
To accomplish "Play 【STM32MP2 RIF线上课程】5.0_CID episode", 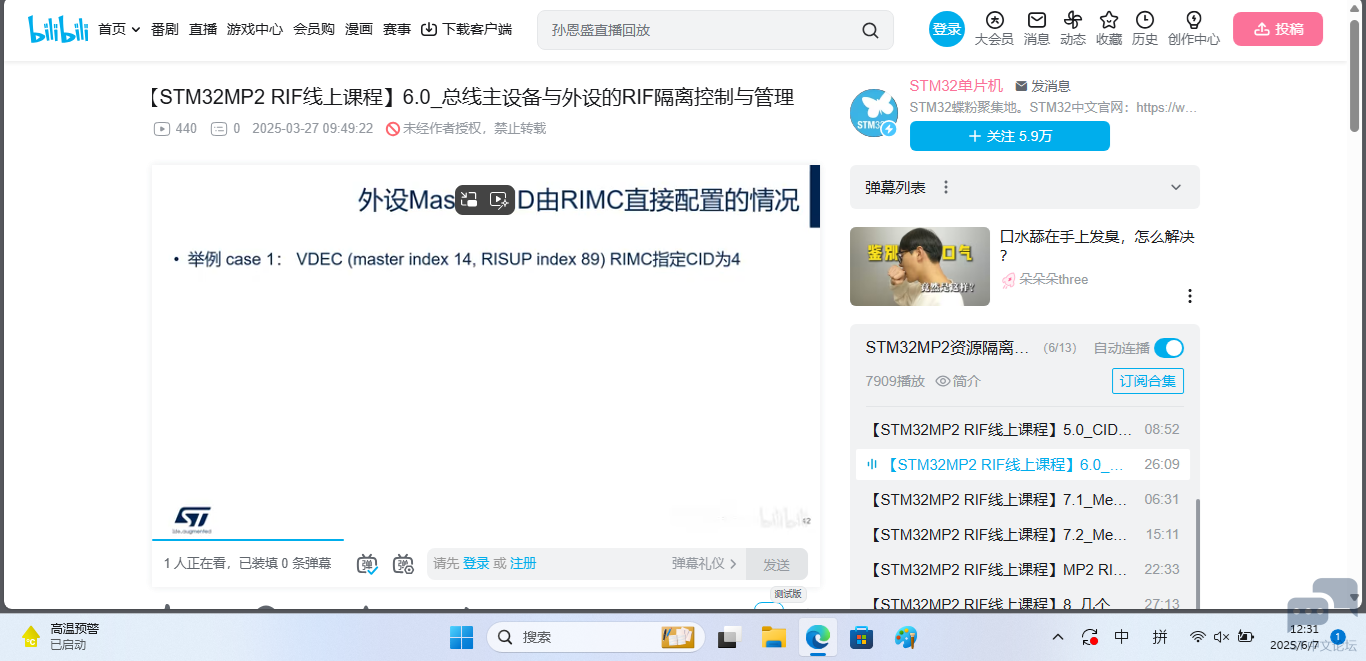I will [1024, 429].
